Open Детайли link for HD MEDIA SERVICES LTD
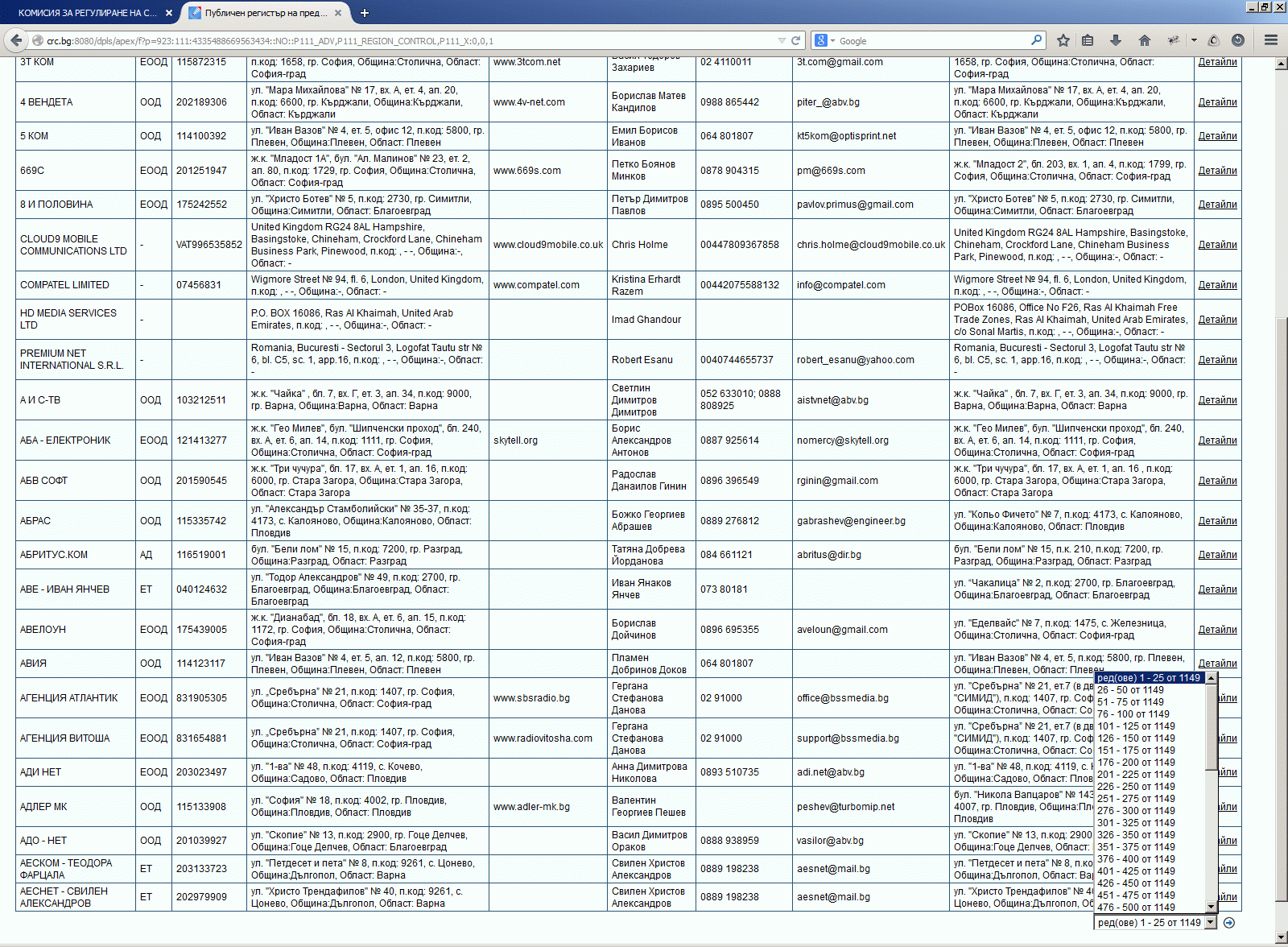 (x=1217, y=320)
